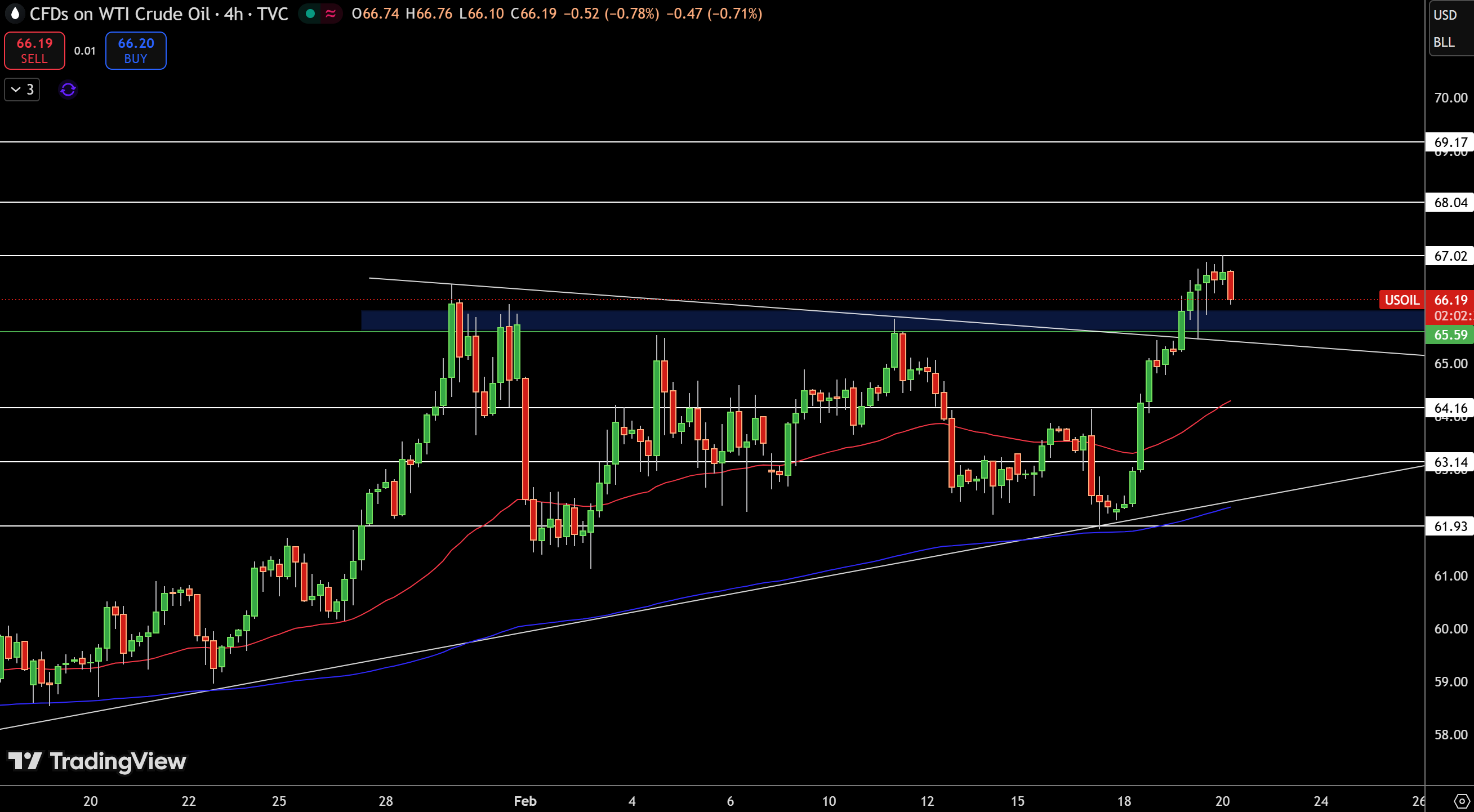Click the 66.19 SELL button
Screen dimensions: 1474x812
[34, 50]
